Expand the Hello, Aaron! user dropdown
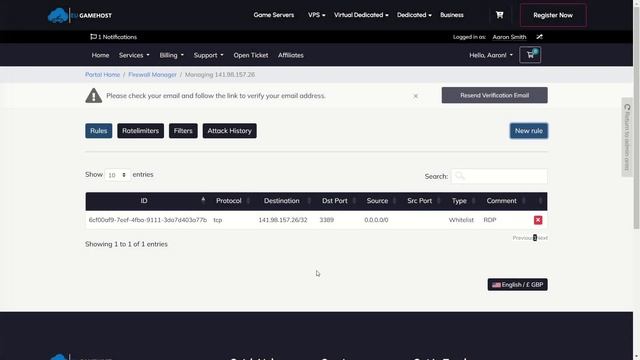 click(x=491, y=55)
